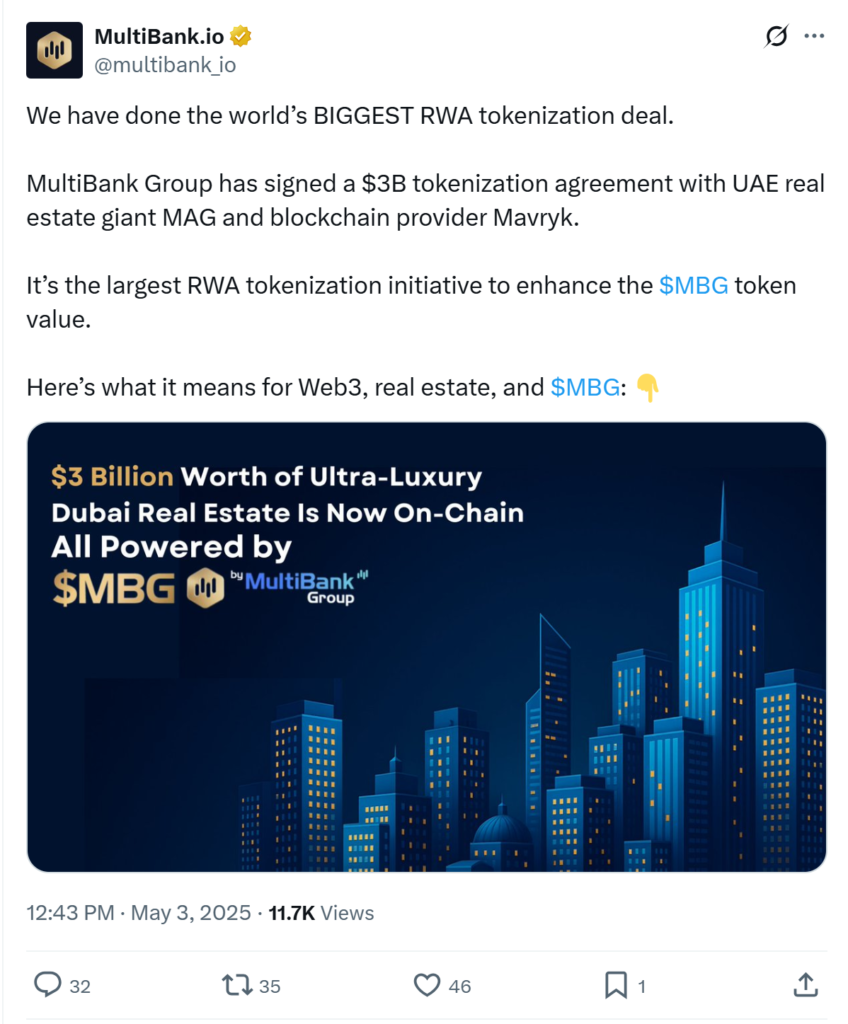Image resolution: width=848 pixels, height=1024 pixels.
Task: Click the heart icon under the post
Action: (x=427, y=985)
